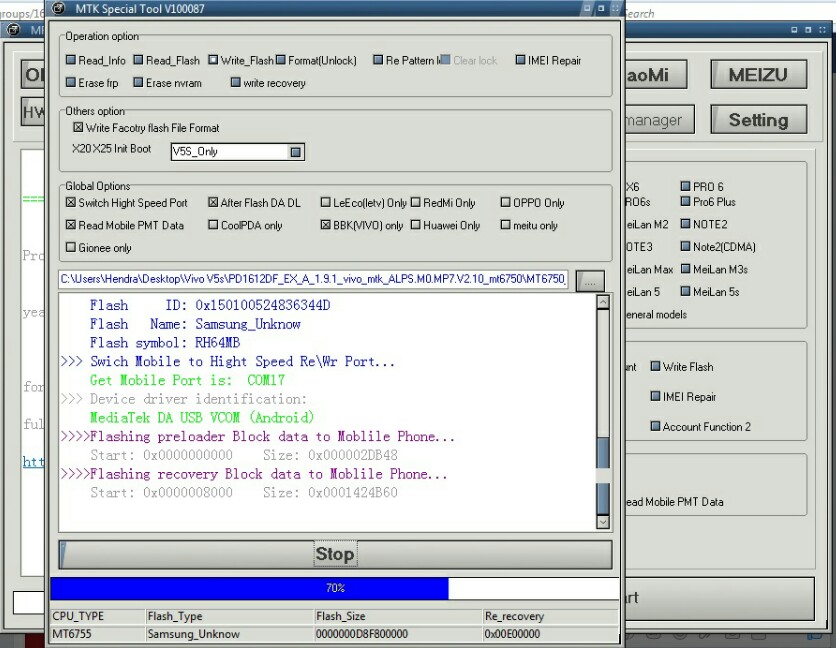Disable BBK(VIVO) only option
This screenshot has width=836, height=648.
[x=325, y=225]
